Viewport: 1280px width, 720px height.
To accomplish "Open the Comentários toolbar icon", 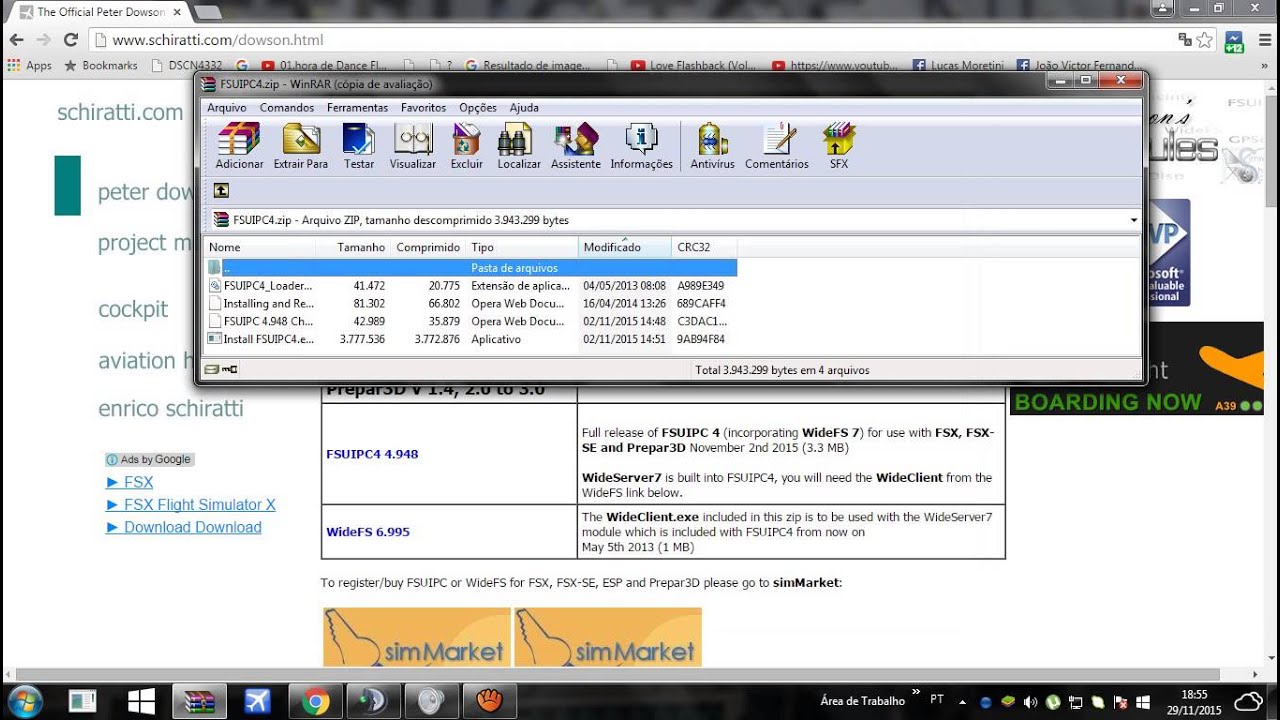I will point(777,146).
